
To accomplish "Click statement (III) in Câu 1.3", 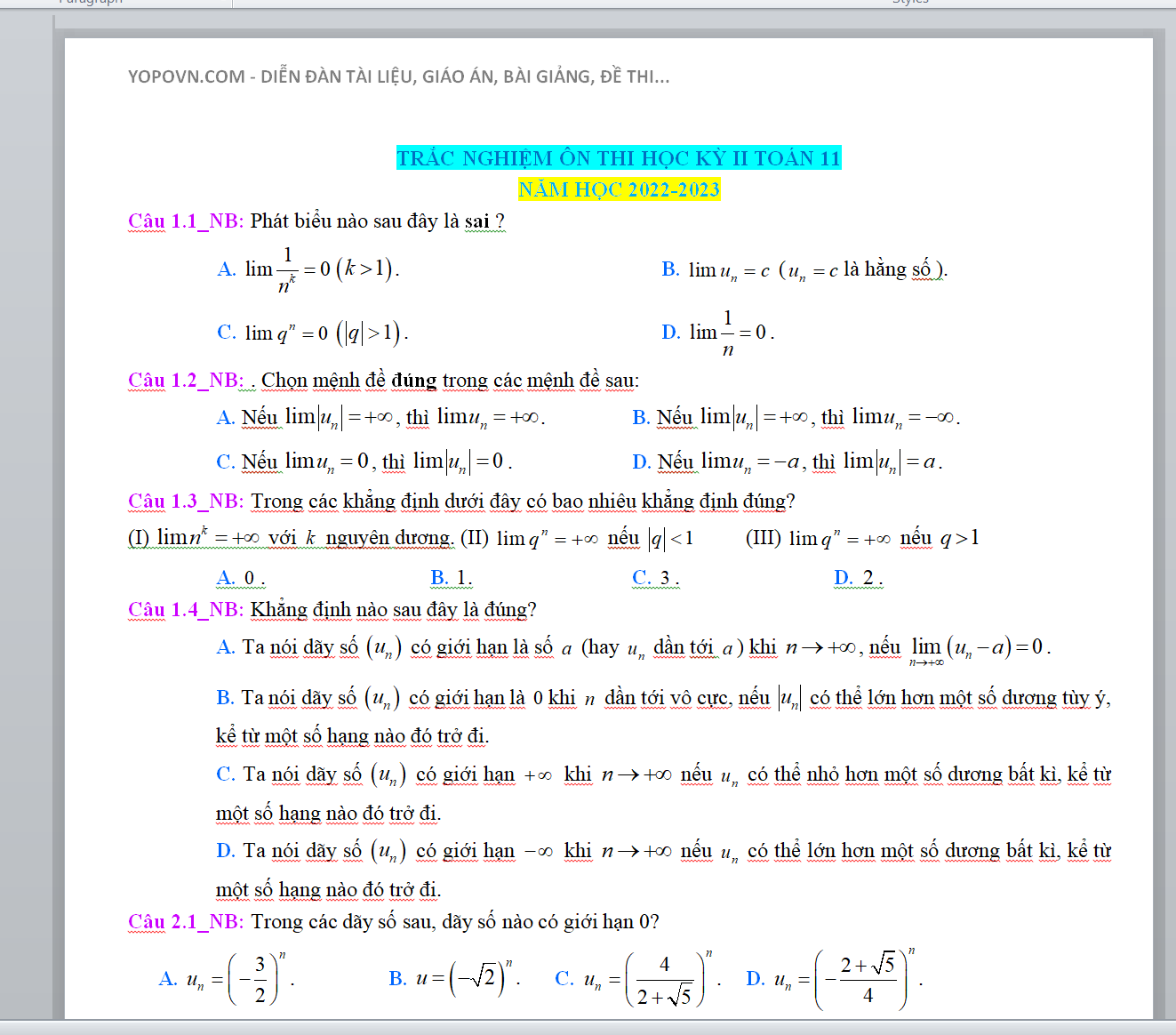I will point(861,538).
